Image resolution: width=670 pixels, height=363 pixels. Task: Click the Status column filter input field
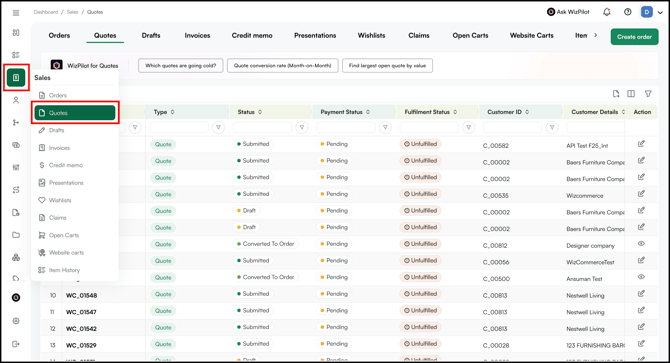tap(262, 127)
